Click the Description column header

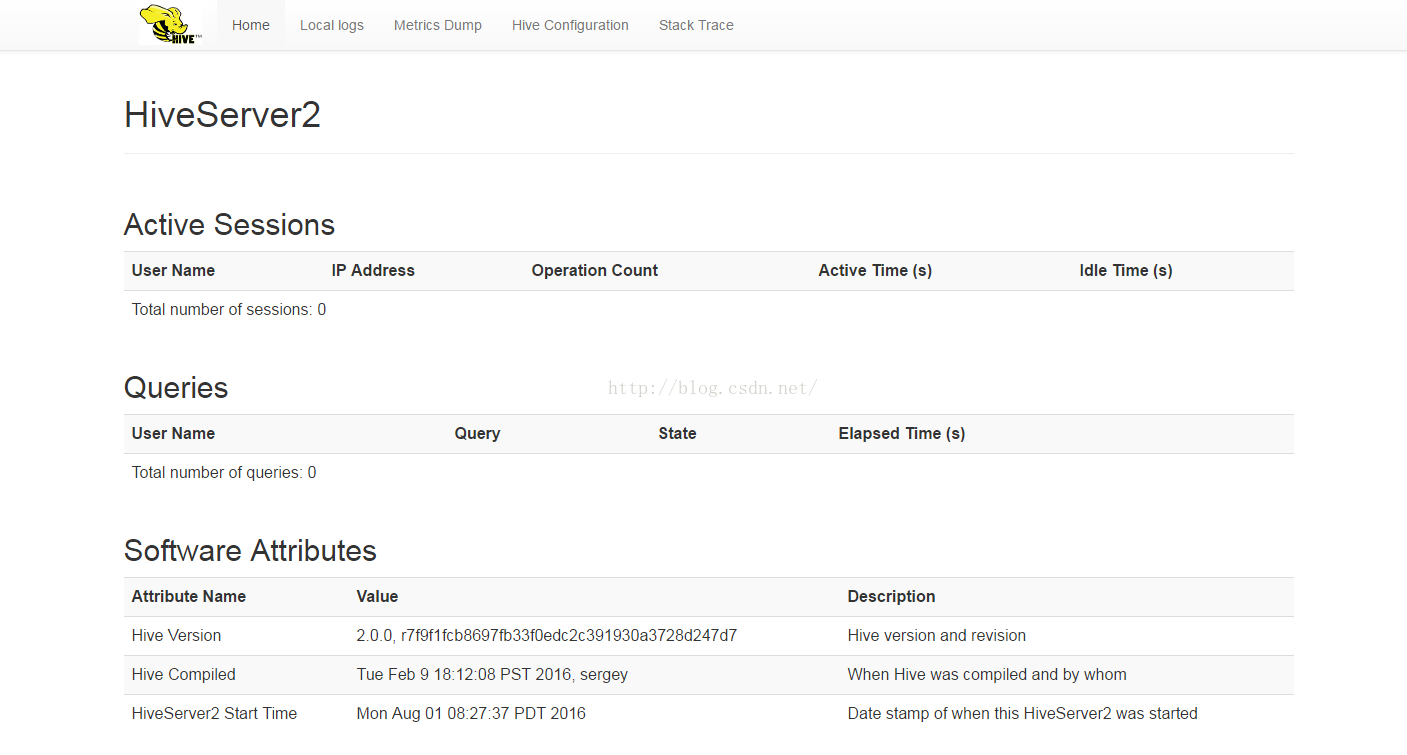(891, 596)
